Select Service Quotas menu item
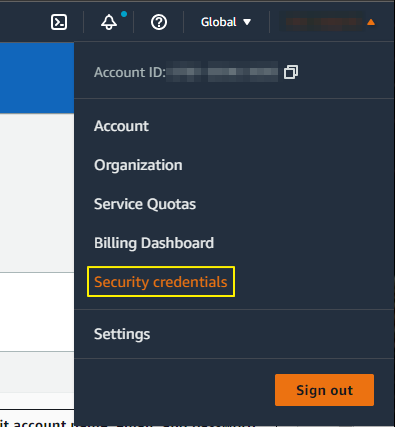The width and height of the screenshot is (395, 427). (145, 204)
